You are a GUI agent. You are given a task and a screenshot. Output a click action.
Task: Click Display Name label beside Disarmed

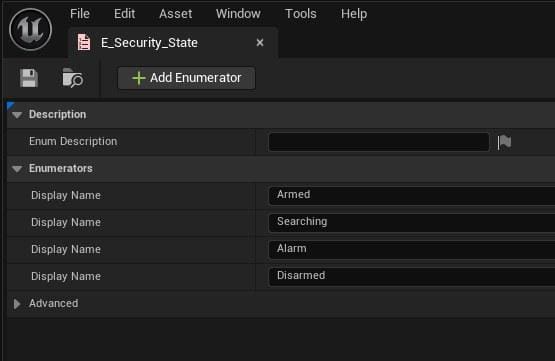pos(66,276)
